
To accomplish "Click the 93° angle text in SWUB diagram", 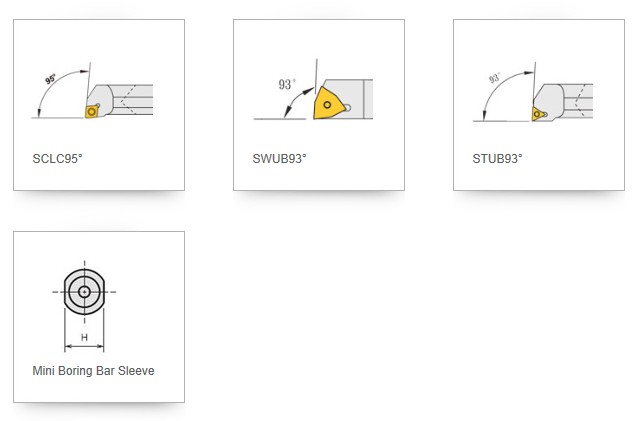I will (x=286, y=85).
